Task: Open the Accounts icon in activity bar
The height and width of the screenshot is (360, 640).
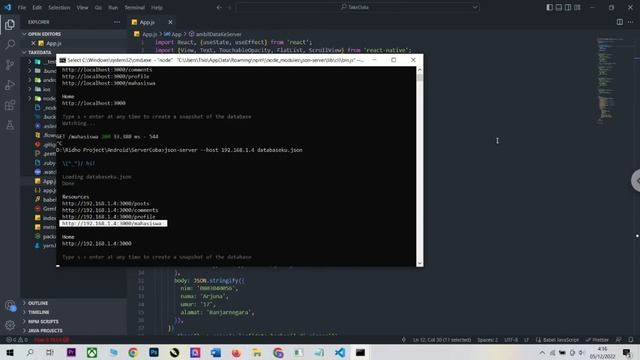Action: point(10,305)
